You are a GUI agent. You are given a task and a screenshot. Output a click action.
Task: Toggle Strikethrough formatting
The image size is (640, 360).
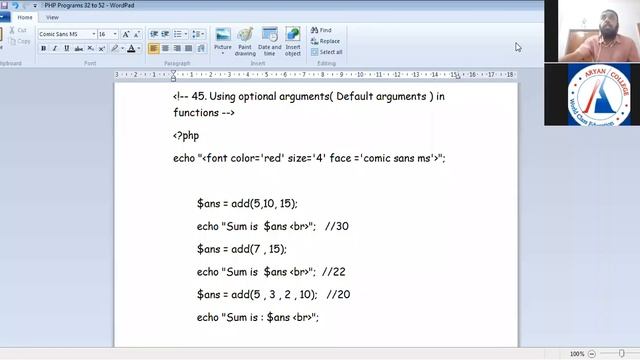pyautogui.click(x=78, y=49)
